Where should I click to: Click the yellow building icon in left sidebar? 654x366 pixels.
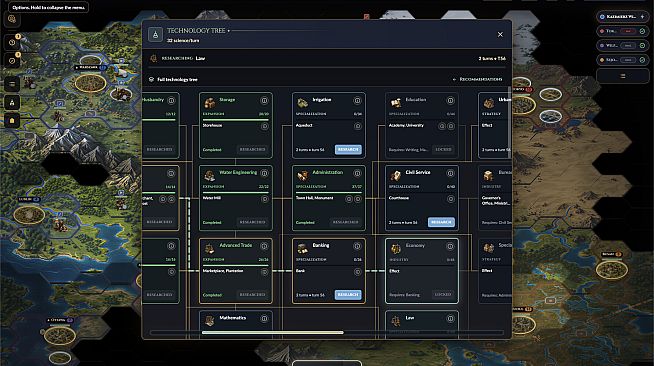tap(12, 120)
